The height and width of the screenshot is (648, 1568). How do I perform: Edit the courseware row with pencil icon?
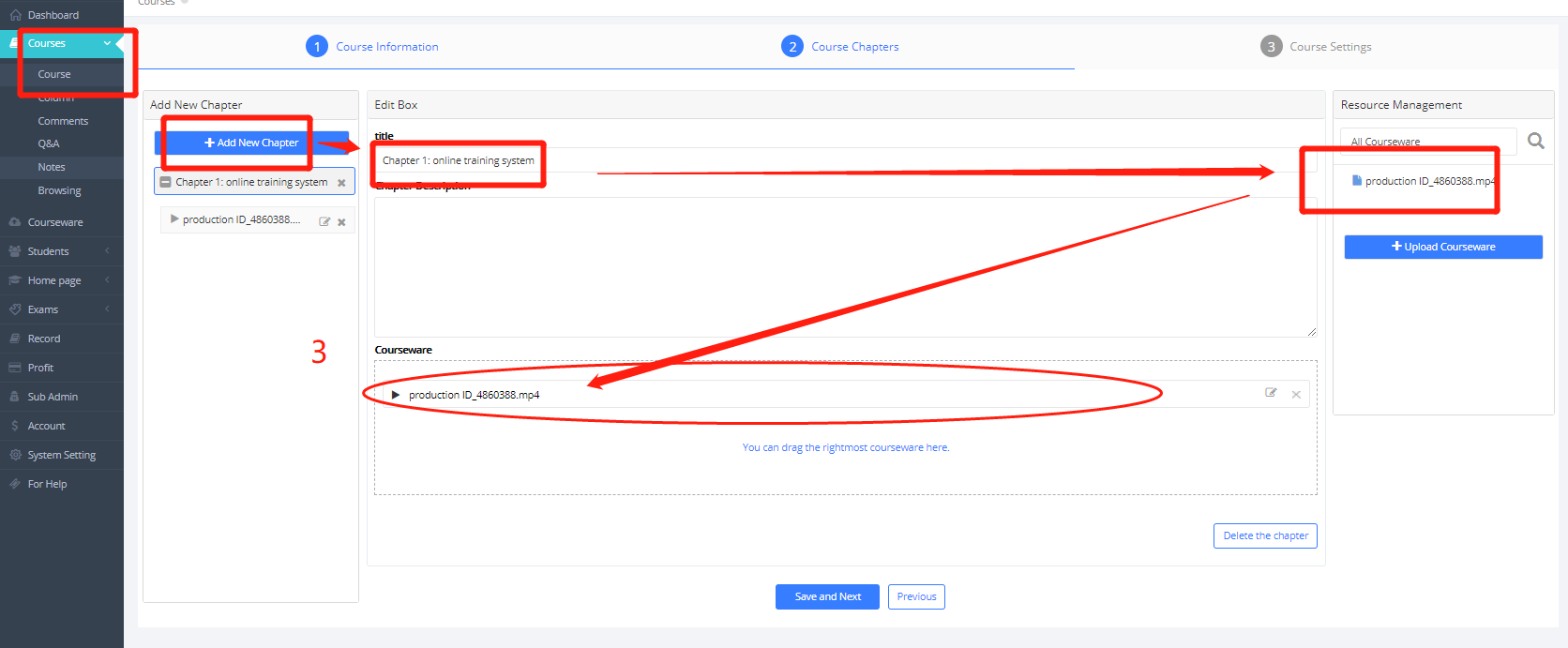[1271, 393]
